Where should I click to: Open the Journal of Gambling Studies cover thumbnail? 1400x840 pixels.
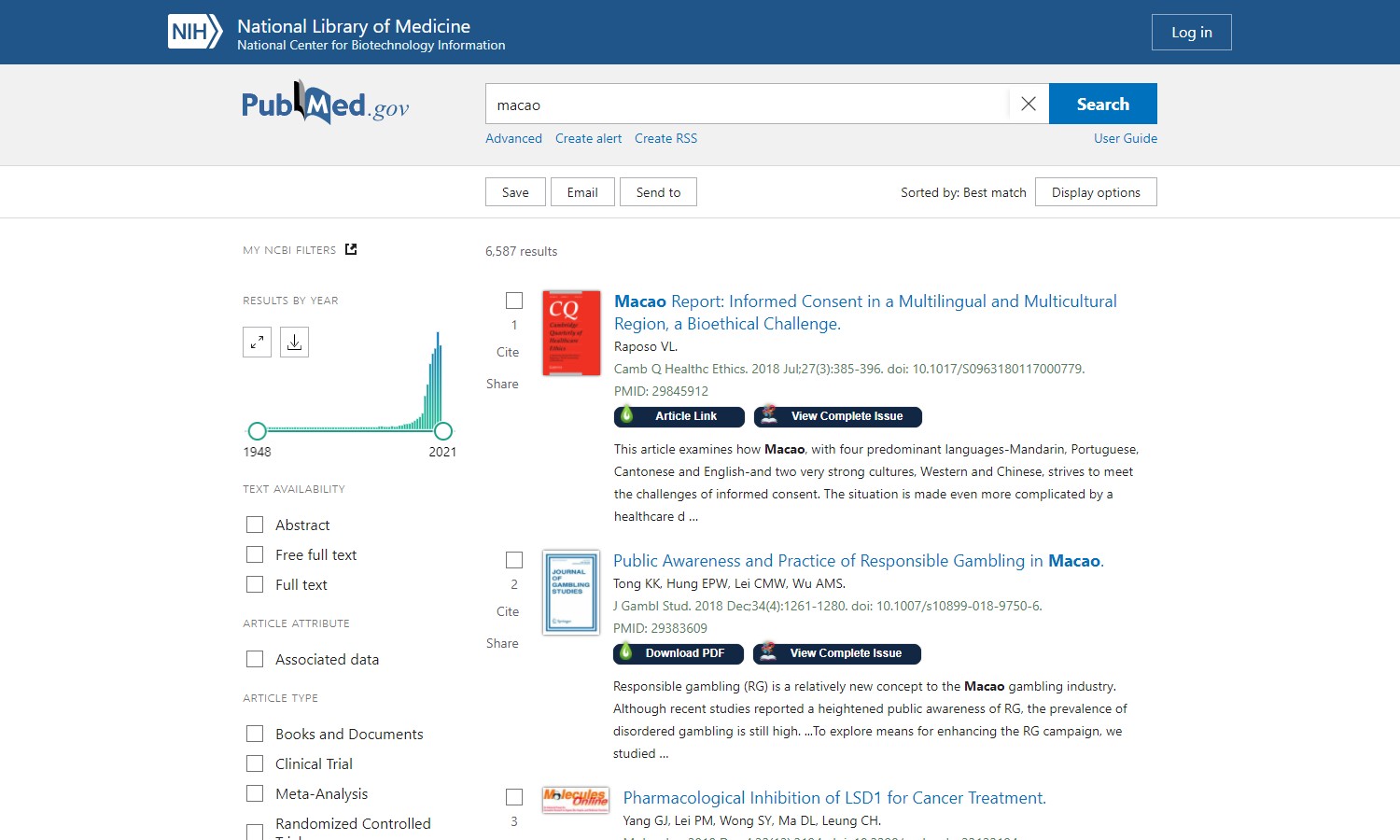click(571, 593)
